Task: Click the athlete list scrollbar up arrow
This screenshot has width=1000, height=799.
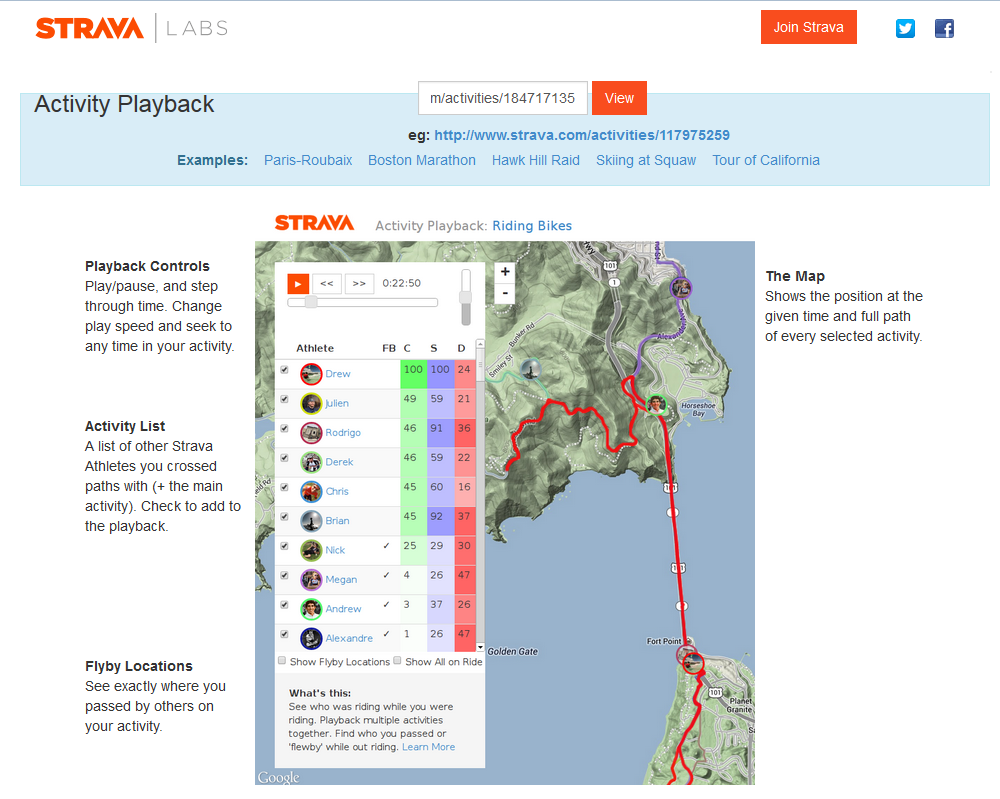Action: click(480, 344)
